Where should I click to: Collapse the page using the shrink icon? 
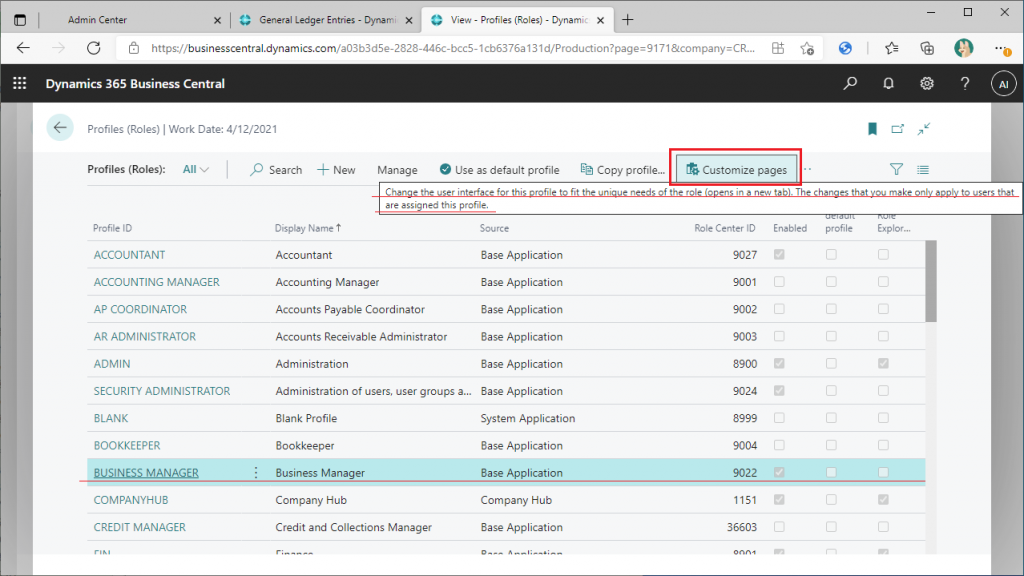[923, 129]
